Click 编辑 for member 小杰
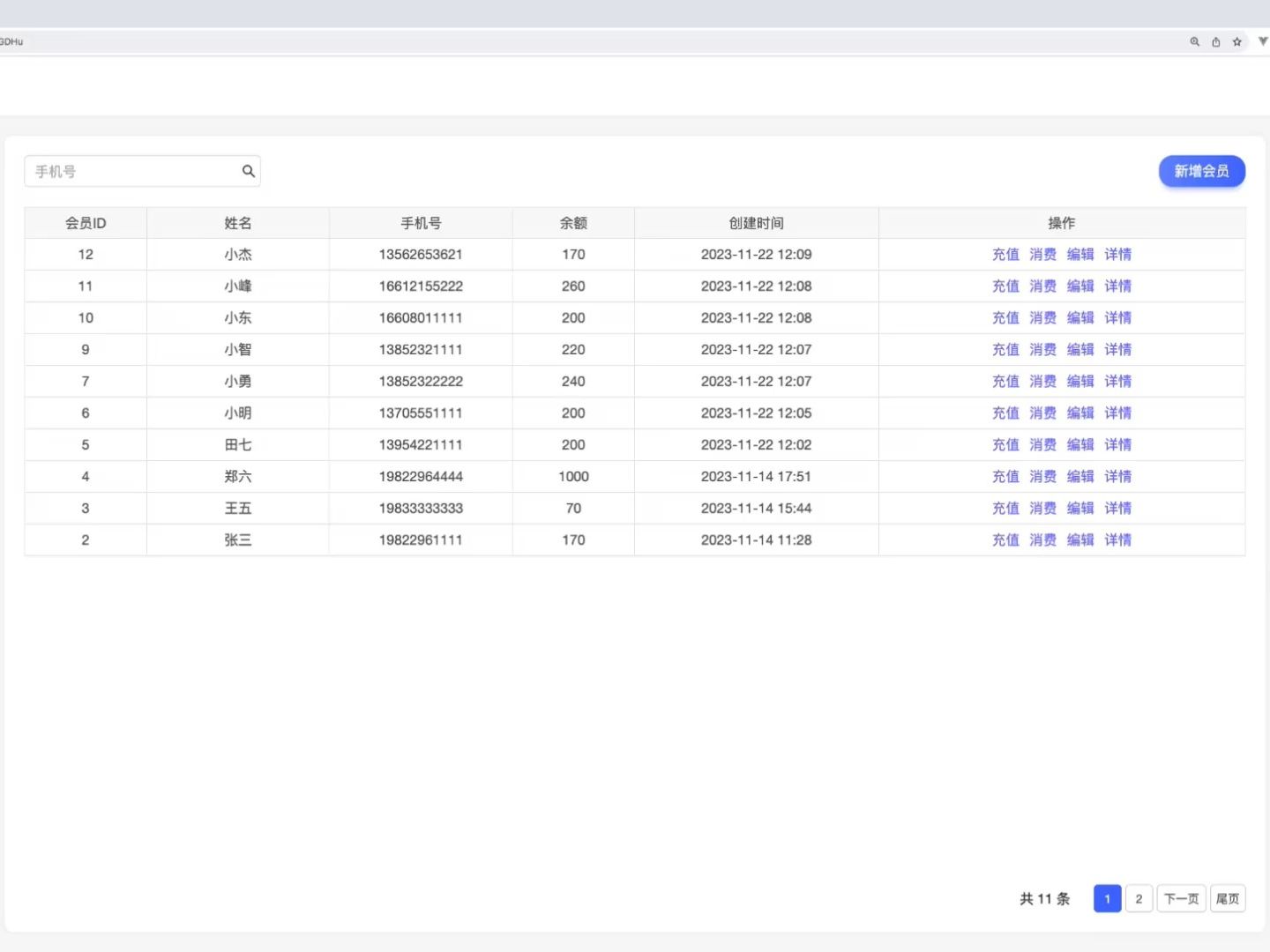 pyautogui.click(x=1080, y=254)
